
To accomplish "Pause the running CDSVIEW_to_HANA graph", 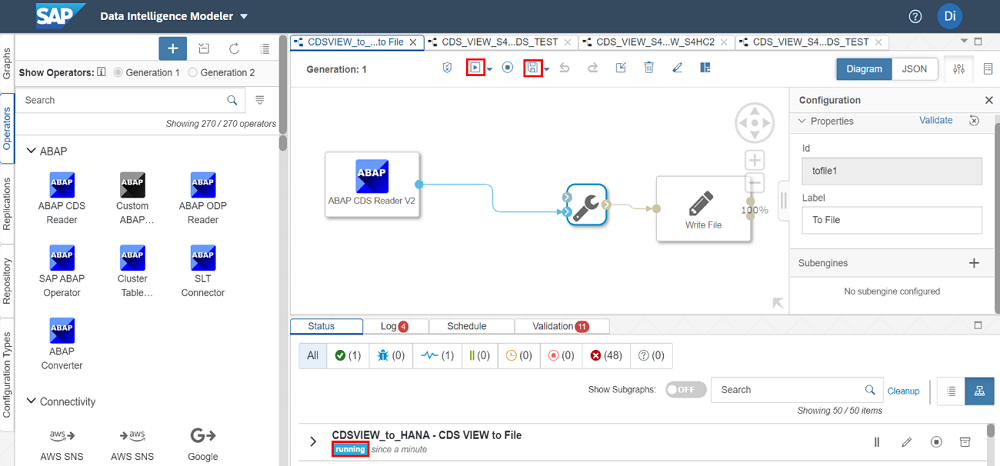I will coord(877,442).
